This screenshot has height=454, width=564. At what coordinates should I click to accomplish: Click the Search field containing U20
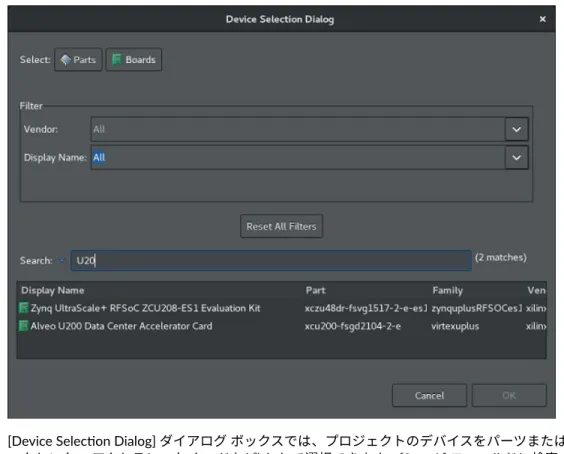271,260
